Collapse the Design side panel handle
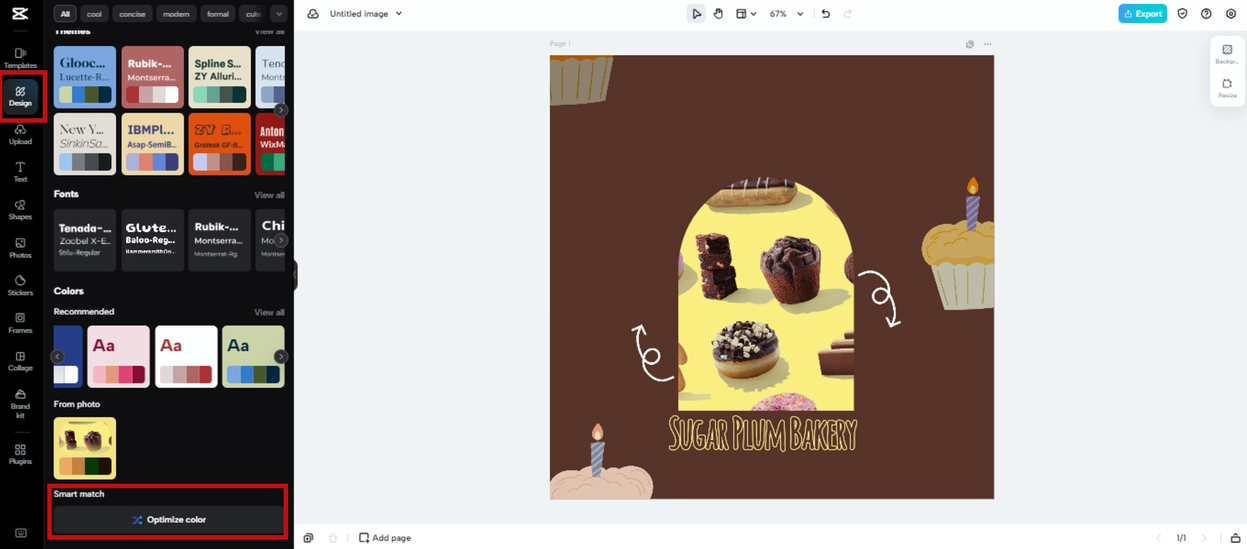The image size is (1247, 549). tap(295, 275)
